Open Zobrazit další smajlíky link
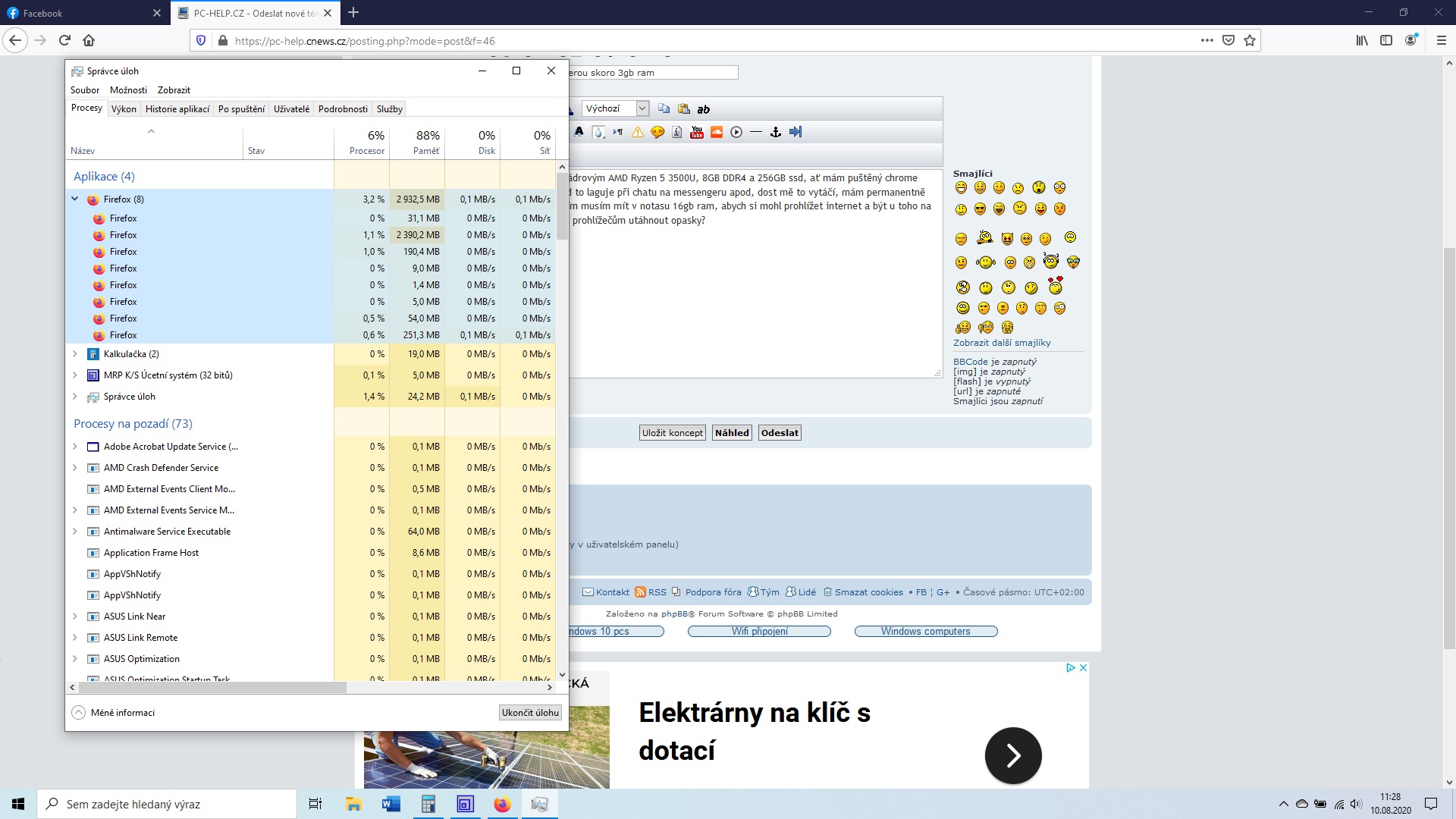Image resolution: width=1456 pixels, height=819 pixels. coord(1002,343)
